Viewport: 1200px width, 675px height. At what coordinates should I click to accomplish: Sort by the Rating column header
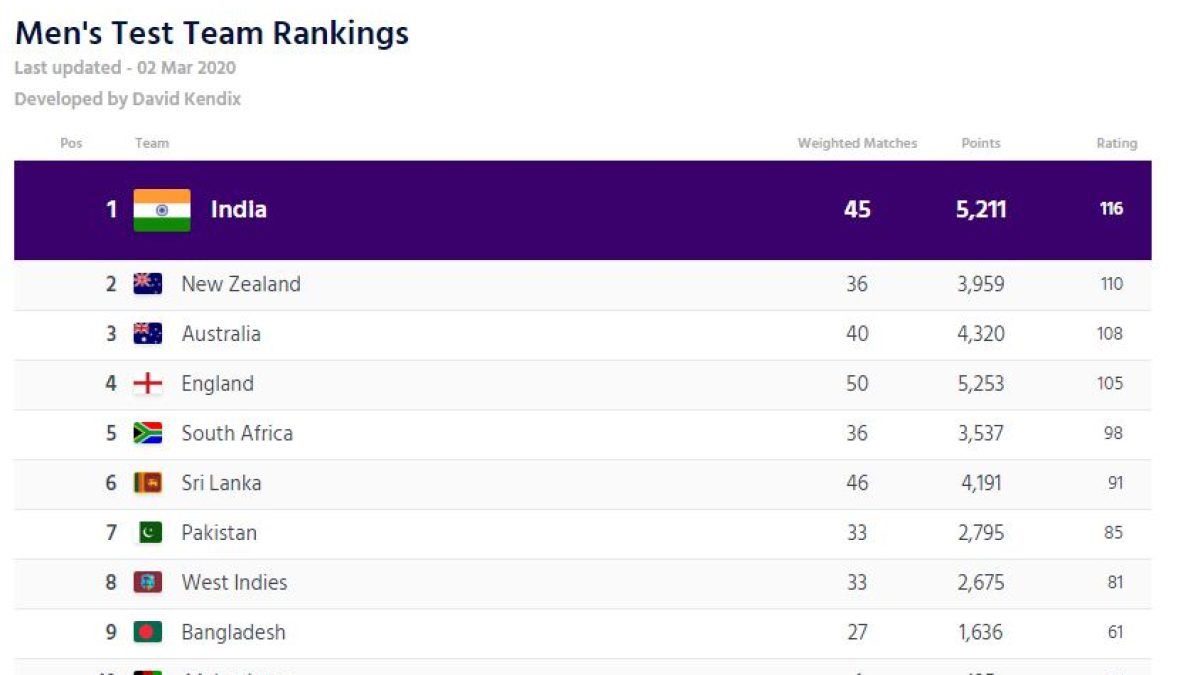pos(1116,143)
